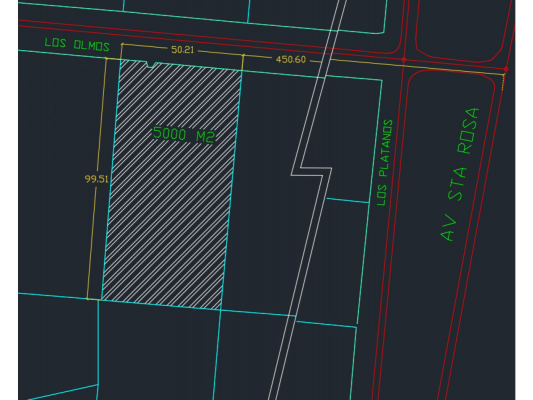The image size is (533, 400).
Task: Select the short cyan lot line left of LOS PLATANOS
Action: (x=348, y=201)
